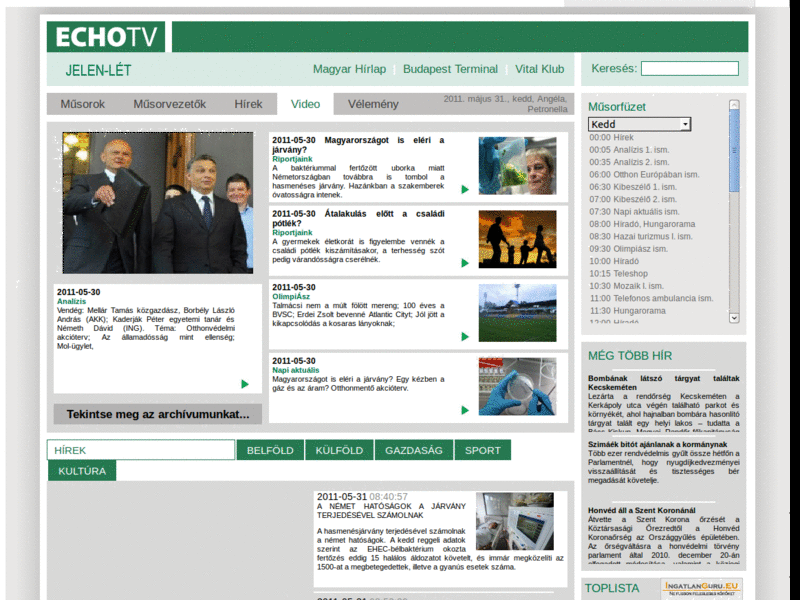Open the Vélemény tab
Image resolution: width=800 pixels, height=600 pixels.
click(x=373, y=104)
